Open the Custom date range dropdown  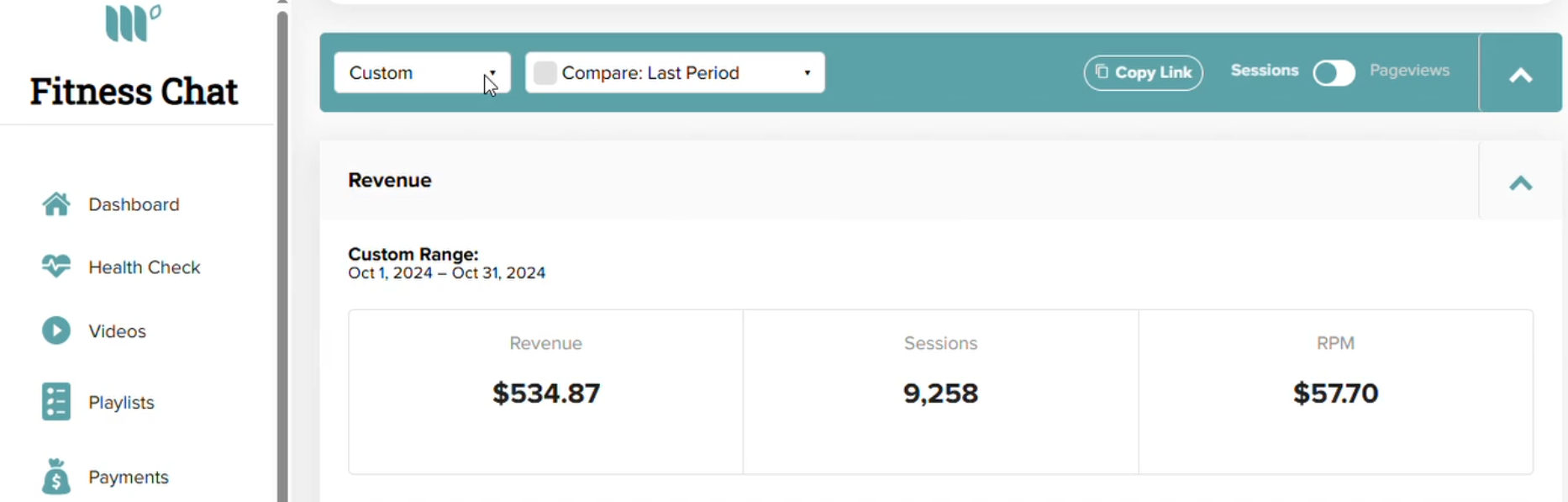coord(422,73)
